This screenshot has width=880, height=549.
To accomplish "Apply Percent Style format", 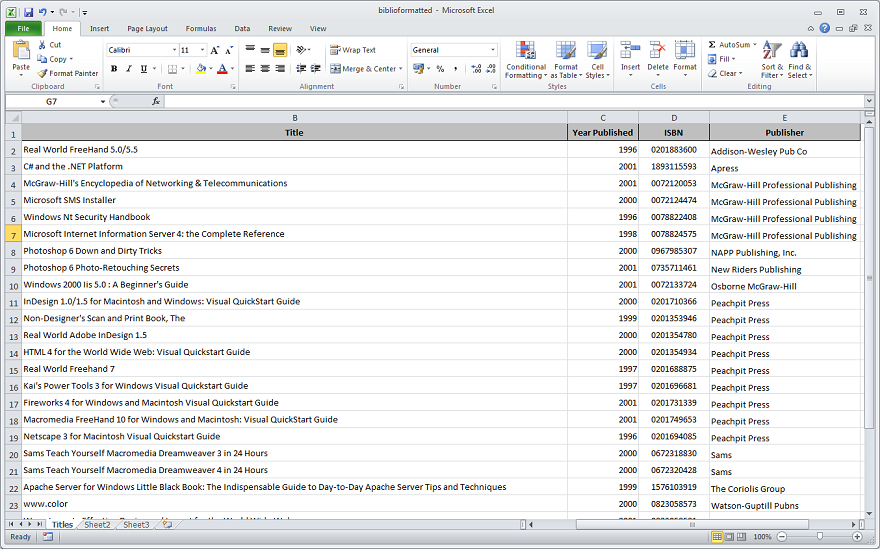I will tap(441, 68).
